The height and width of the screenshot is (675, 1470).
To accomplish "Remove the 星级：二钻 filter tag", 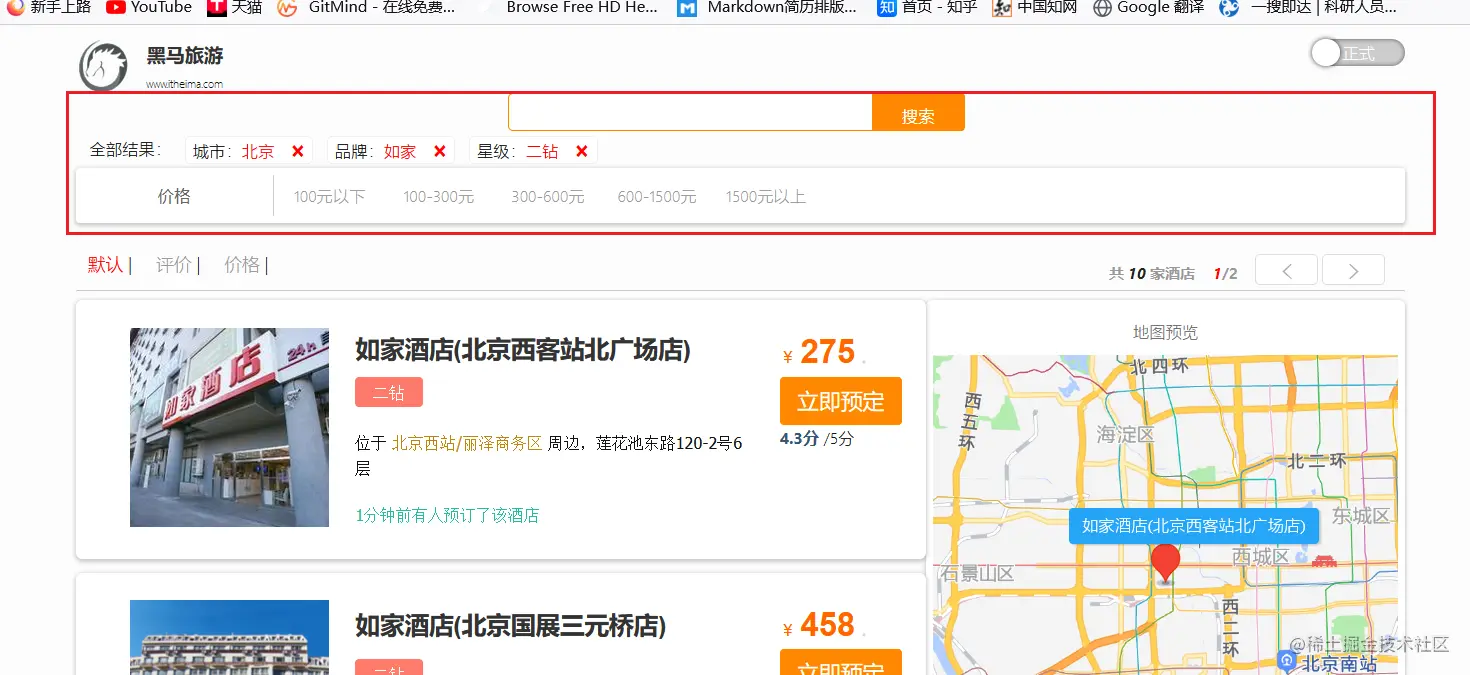I will coord(581,151).
